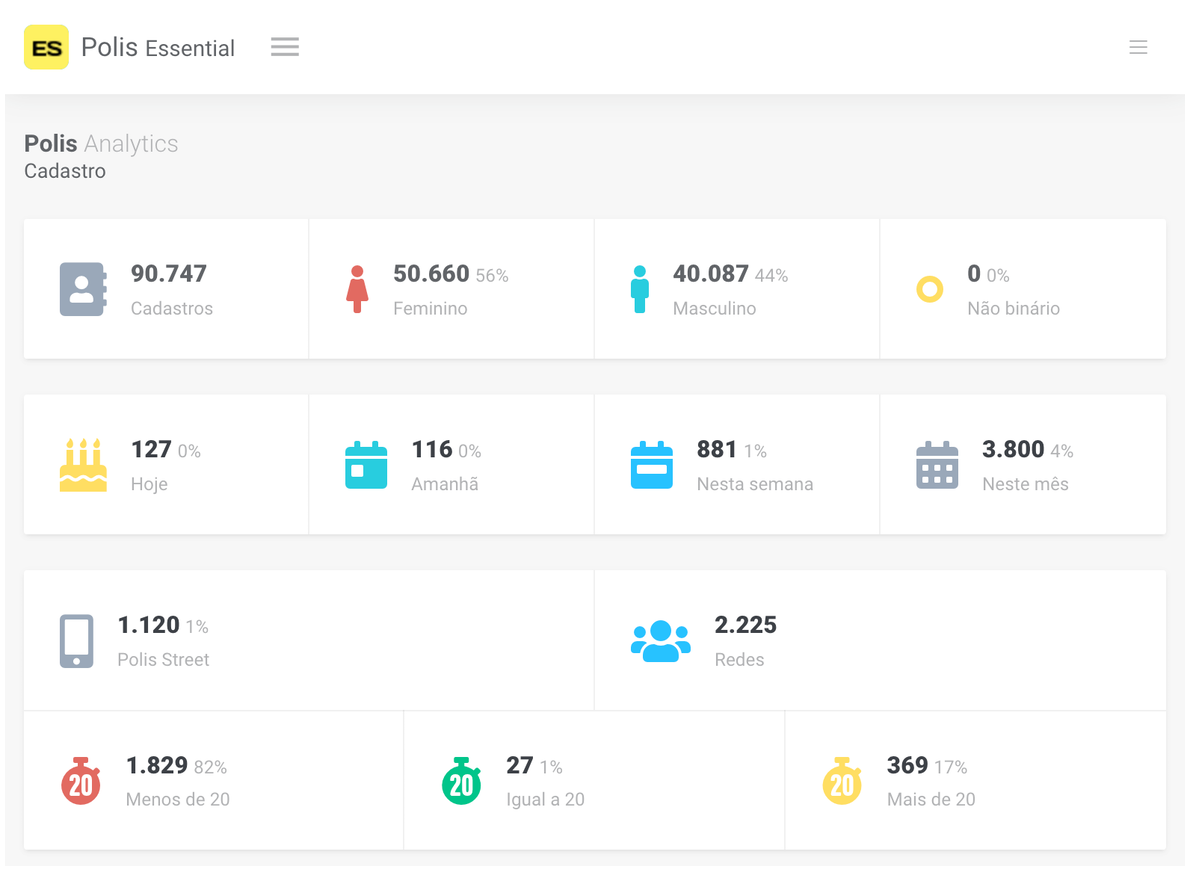Click the Polis Essential title text

tap(158, 48)
